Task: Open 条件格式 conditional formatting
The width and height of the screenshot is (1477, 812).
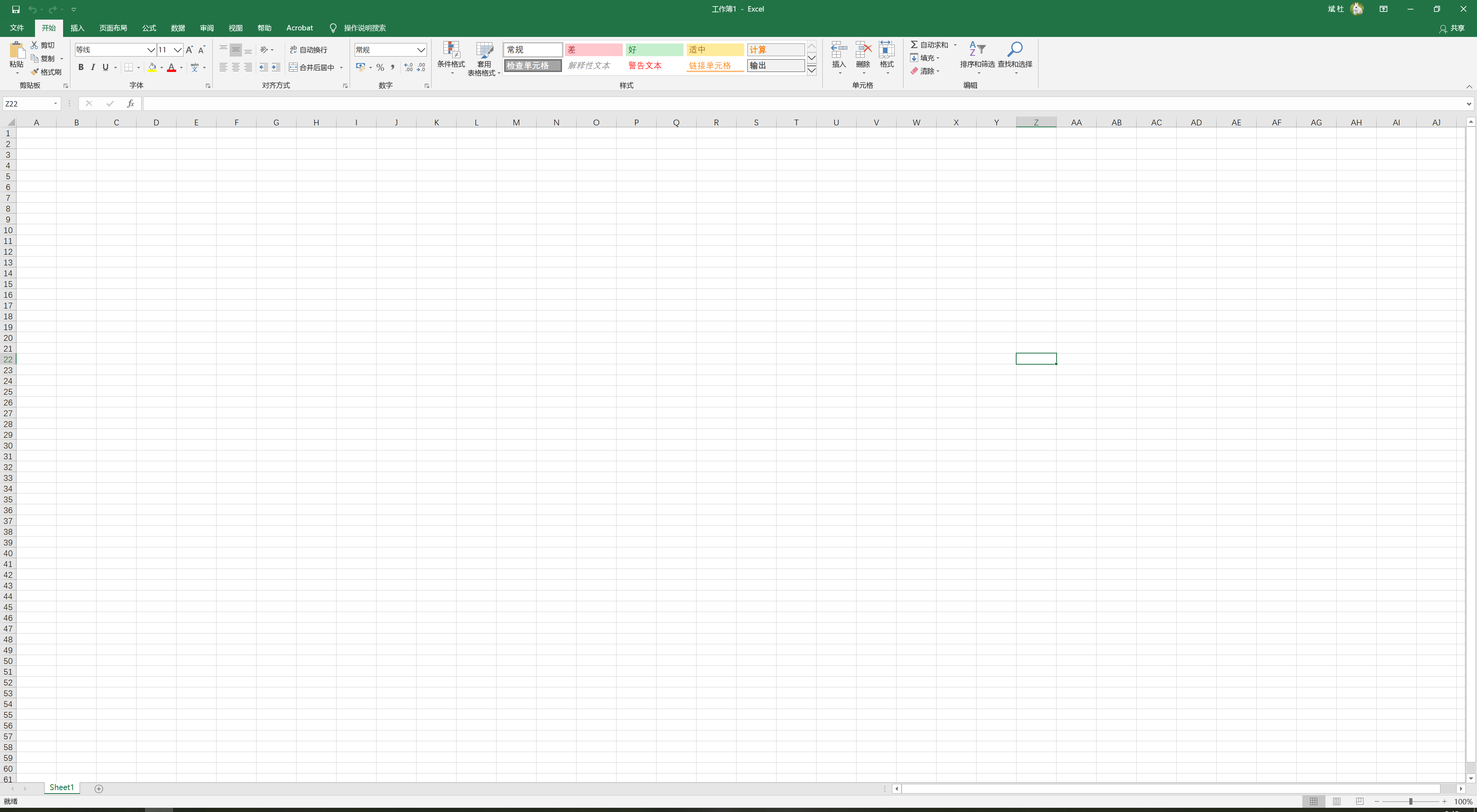Action: (451, 56)
